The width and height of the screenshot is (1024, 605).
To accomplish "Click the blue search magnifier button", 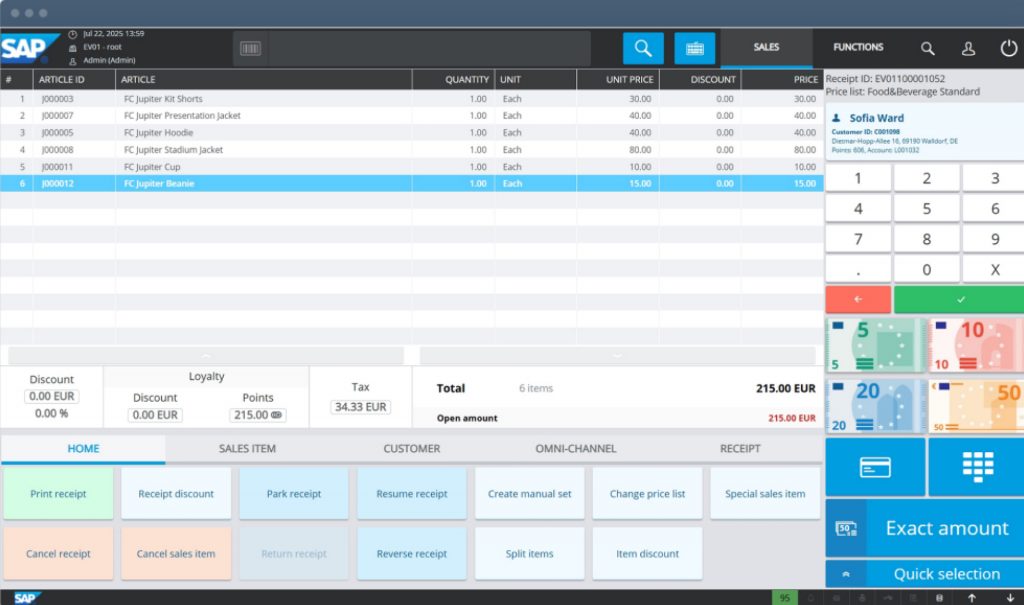I will [x=643, y=48].
